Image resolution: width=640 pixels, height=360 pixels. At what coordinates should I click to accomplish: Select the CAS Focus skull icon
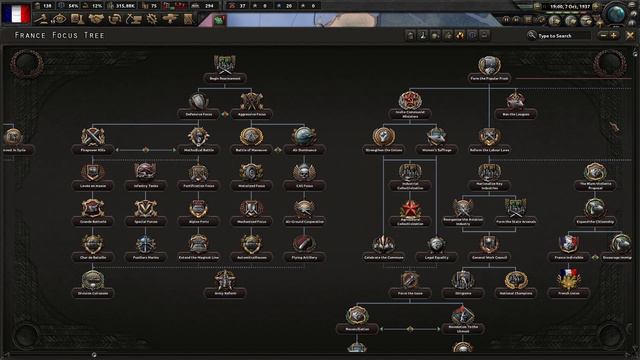(304, 173)
